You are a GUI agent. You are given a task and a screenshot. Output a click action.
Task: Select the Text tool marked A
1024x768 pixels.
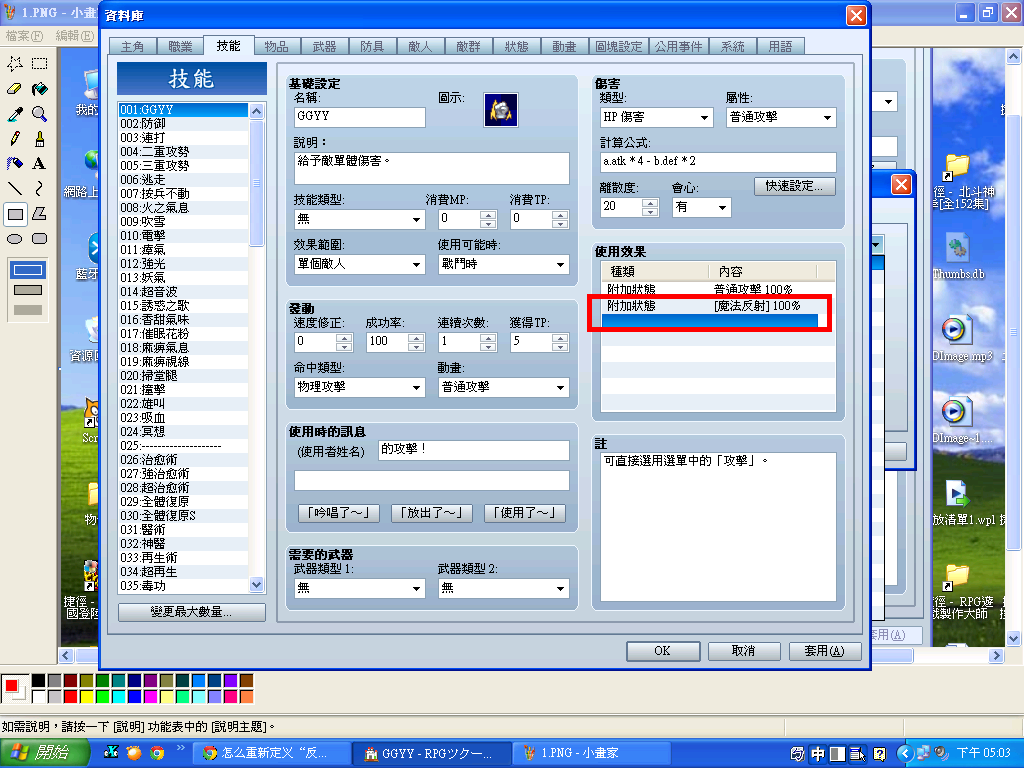40,163
